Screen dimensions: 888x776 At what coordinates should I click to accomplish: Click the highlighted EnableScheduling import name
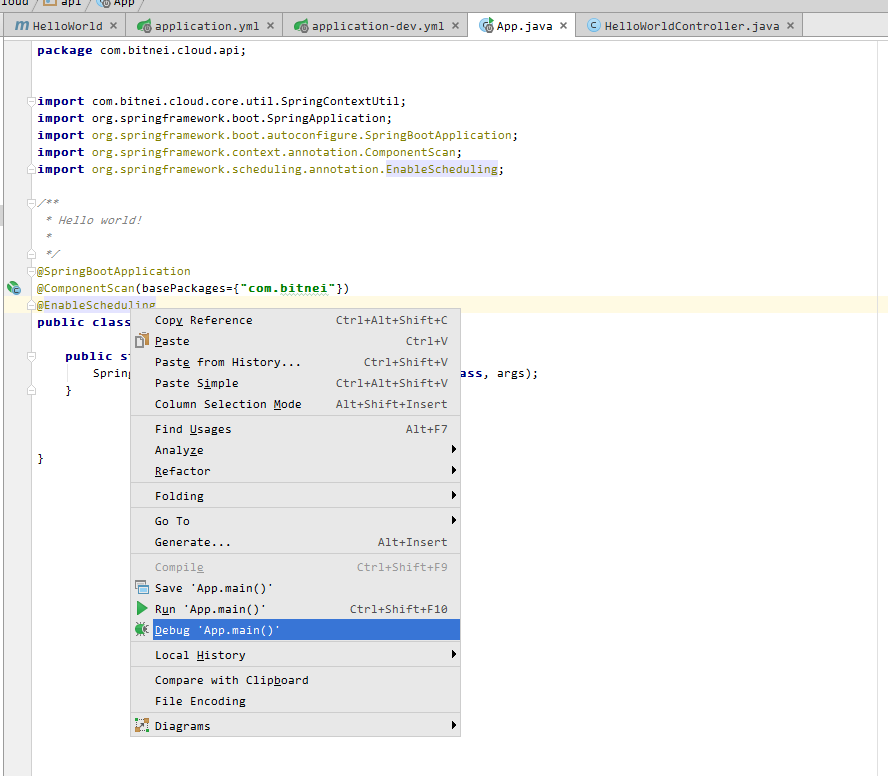coord(442,169)
